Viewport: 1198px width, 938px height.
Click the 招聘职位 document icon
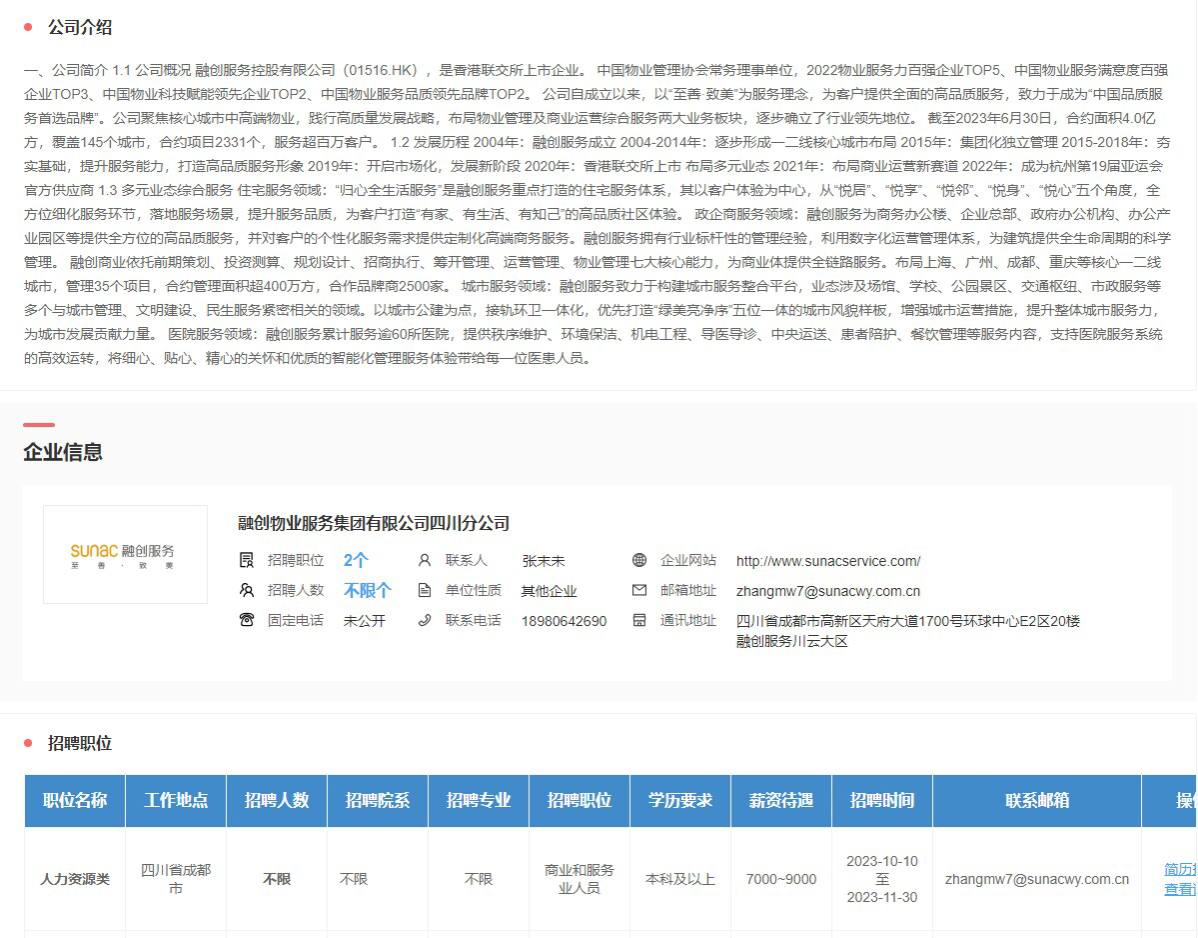tap(246, 561)
